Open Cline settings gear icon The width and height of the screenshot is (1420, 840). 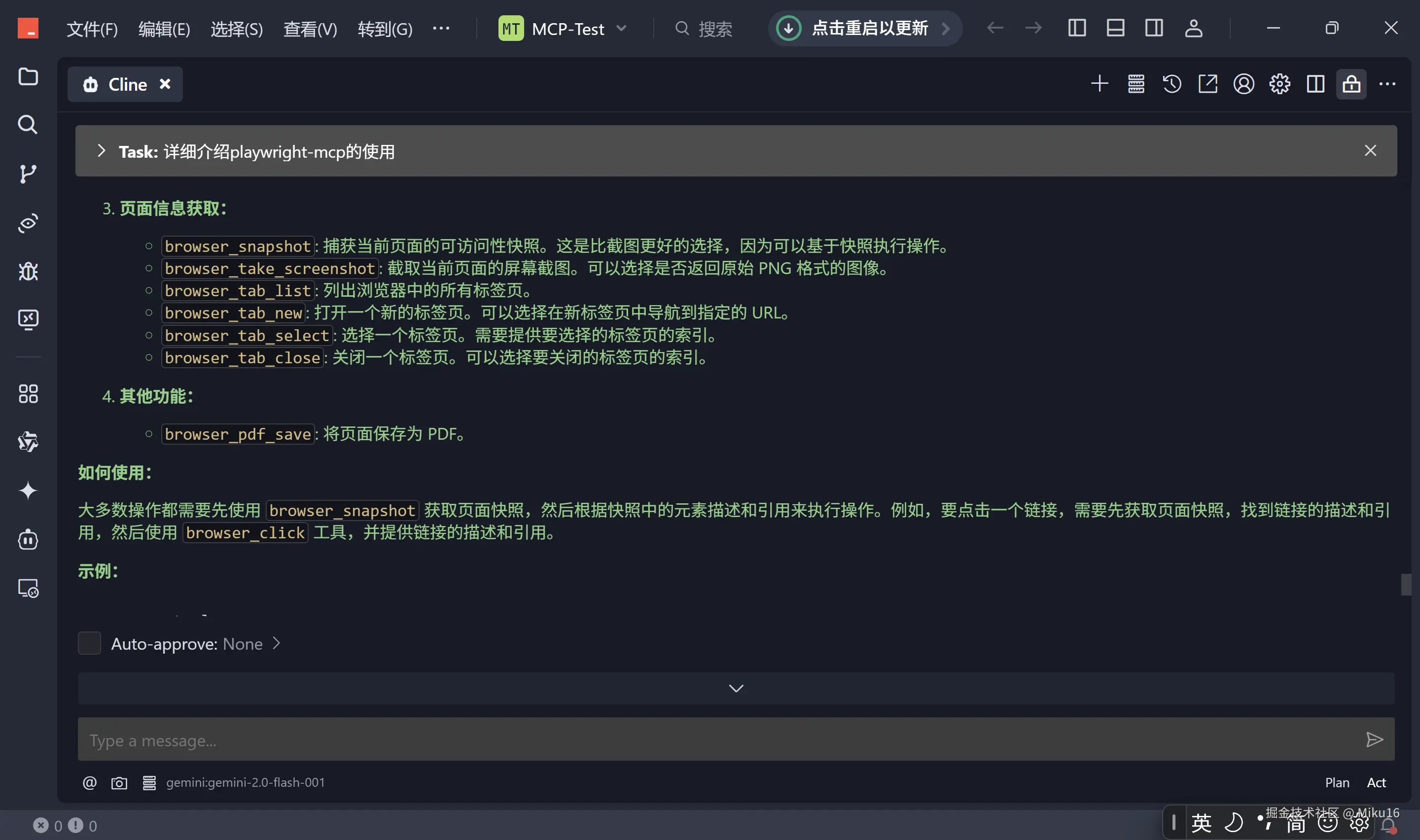(x=1279, y=84)
